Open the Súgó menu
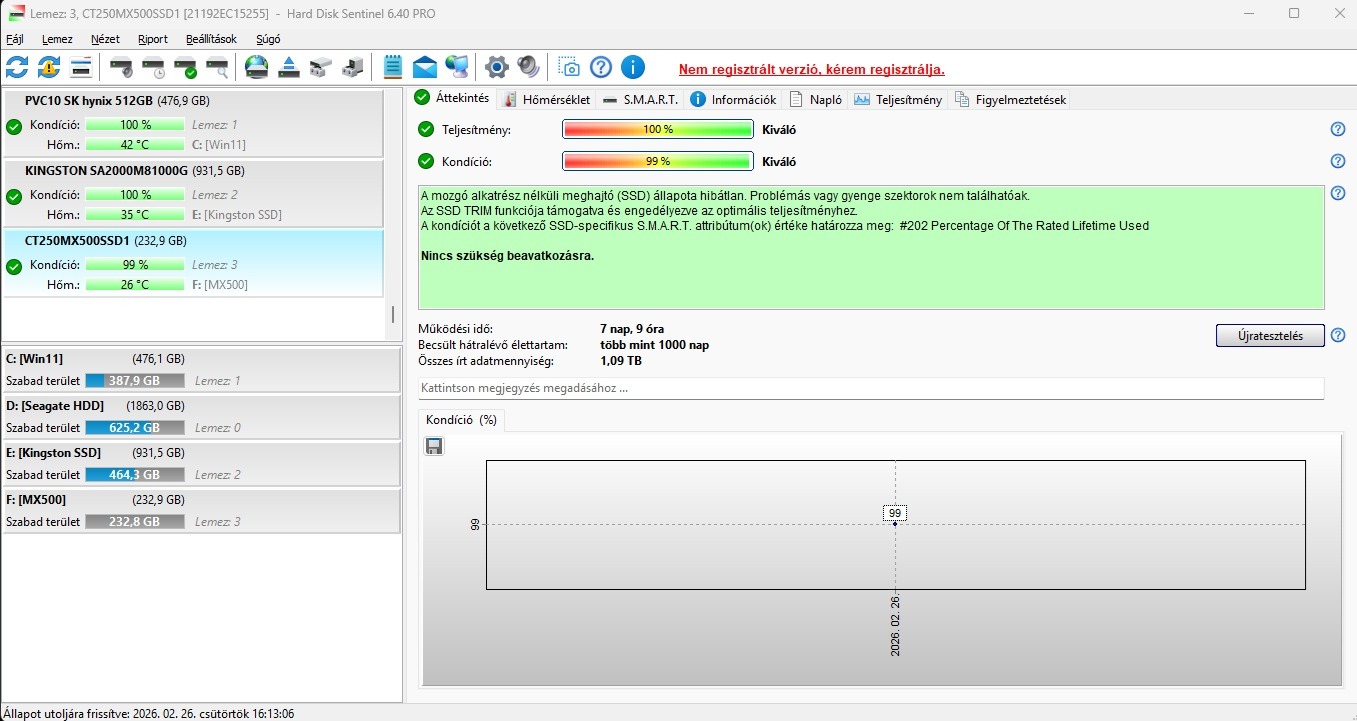1357x721 pixels. pos(268,40)
